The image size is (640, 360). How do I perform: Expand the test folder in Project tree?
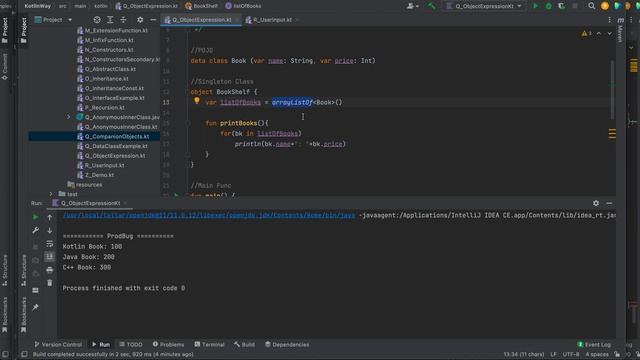pos(51,194)
